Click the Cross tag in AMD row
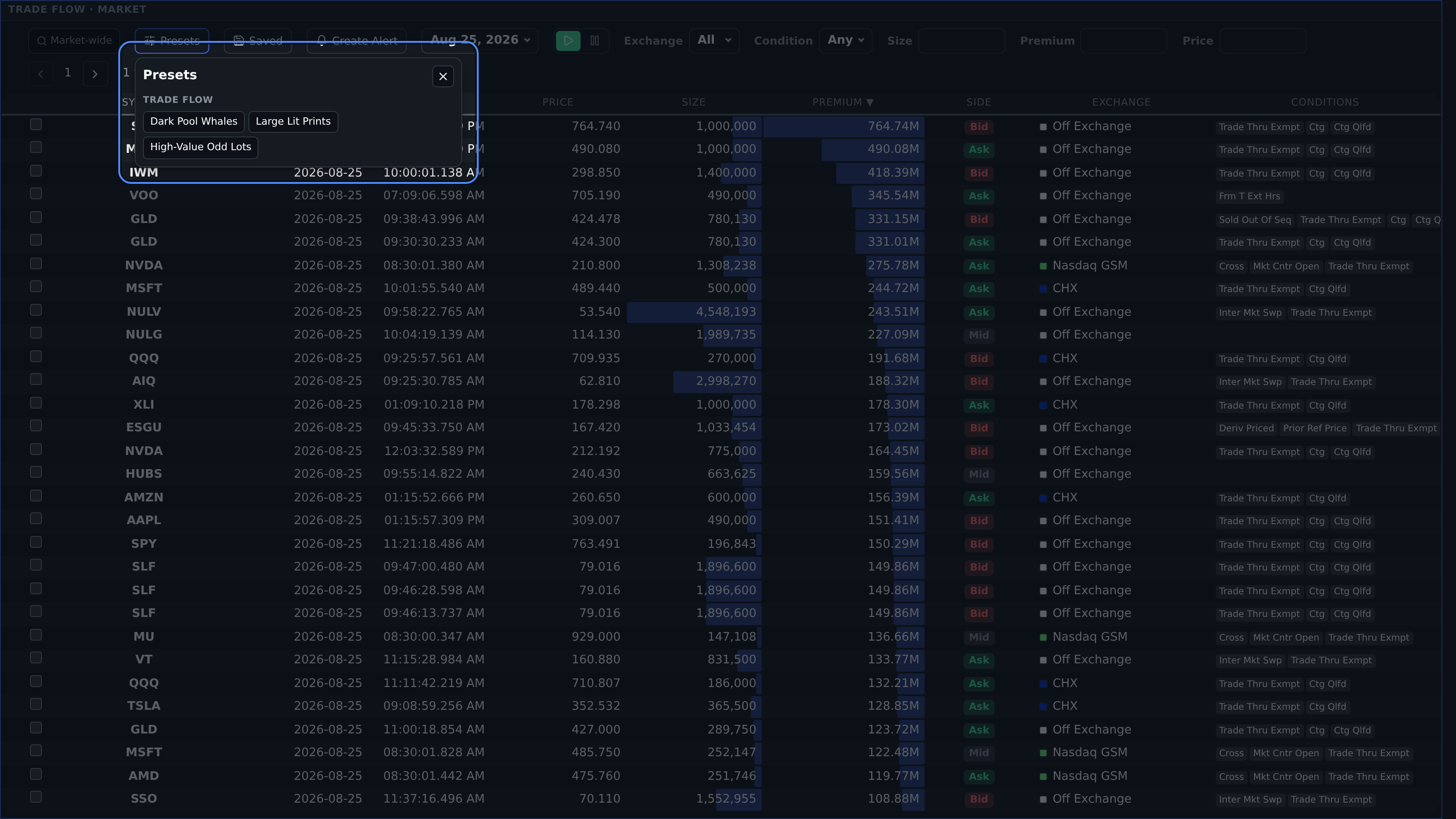1456x819 pixels. (1231, 777)
